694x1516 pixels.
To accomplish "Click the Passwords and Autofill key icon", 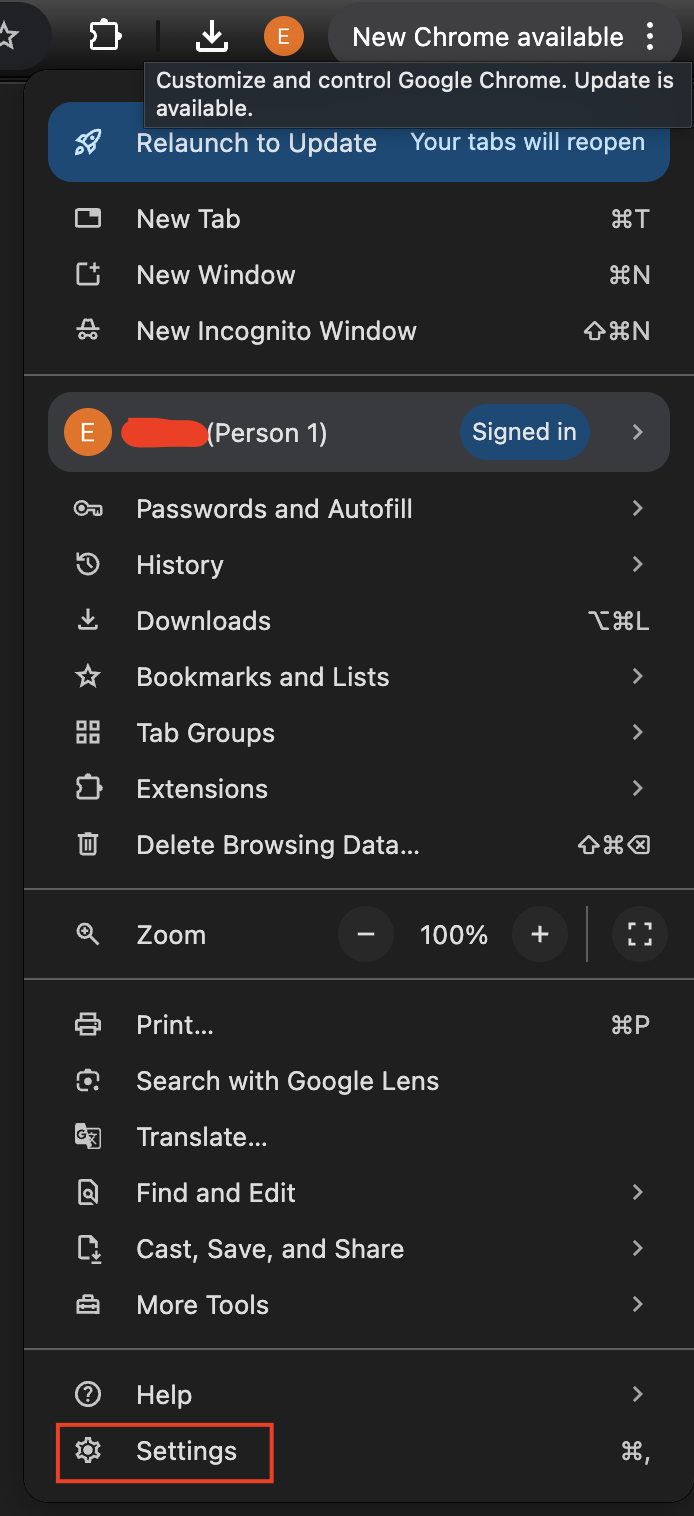I will point(88,508).
